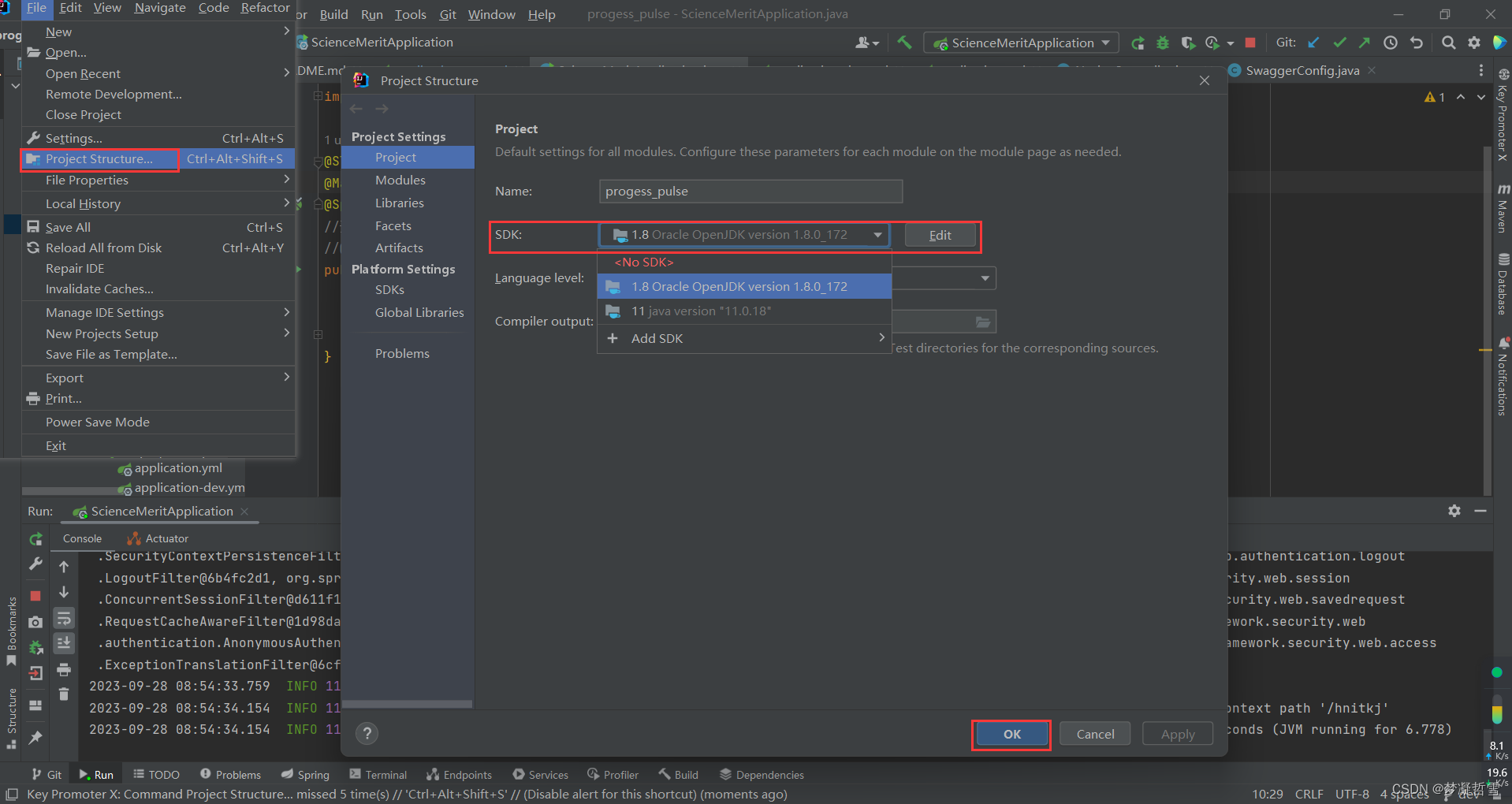
Task: Choose Project Structure from the File menu
Action: pos(99,158)
